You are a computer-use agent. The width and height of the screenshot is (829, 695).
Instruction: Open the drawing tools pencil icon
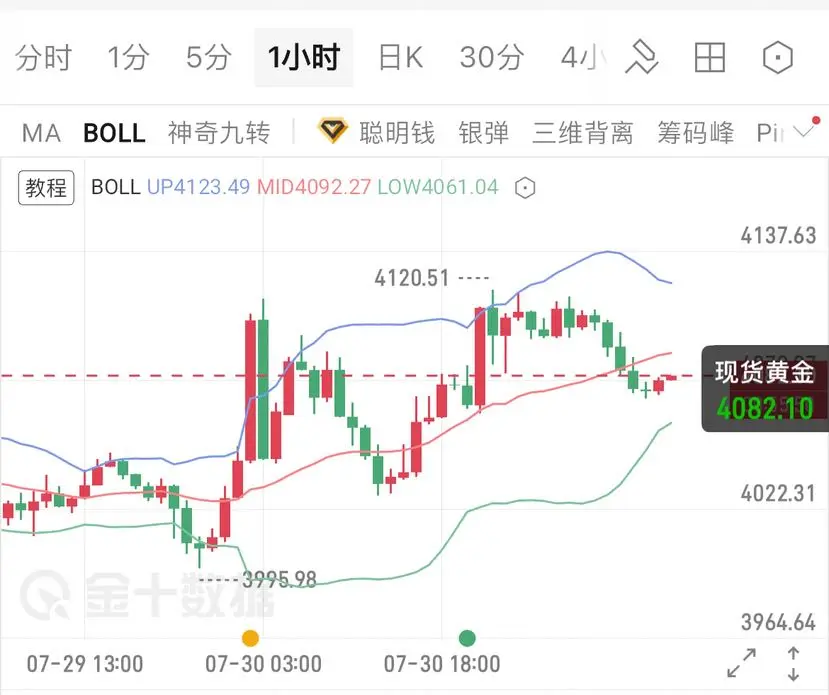coord(641,58)
